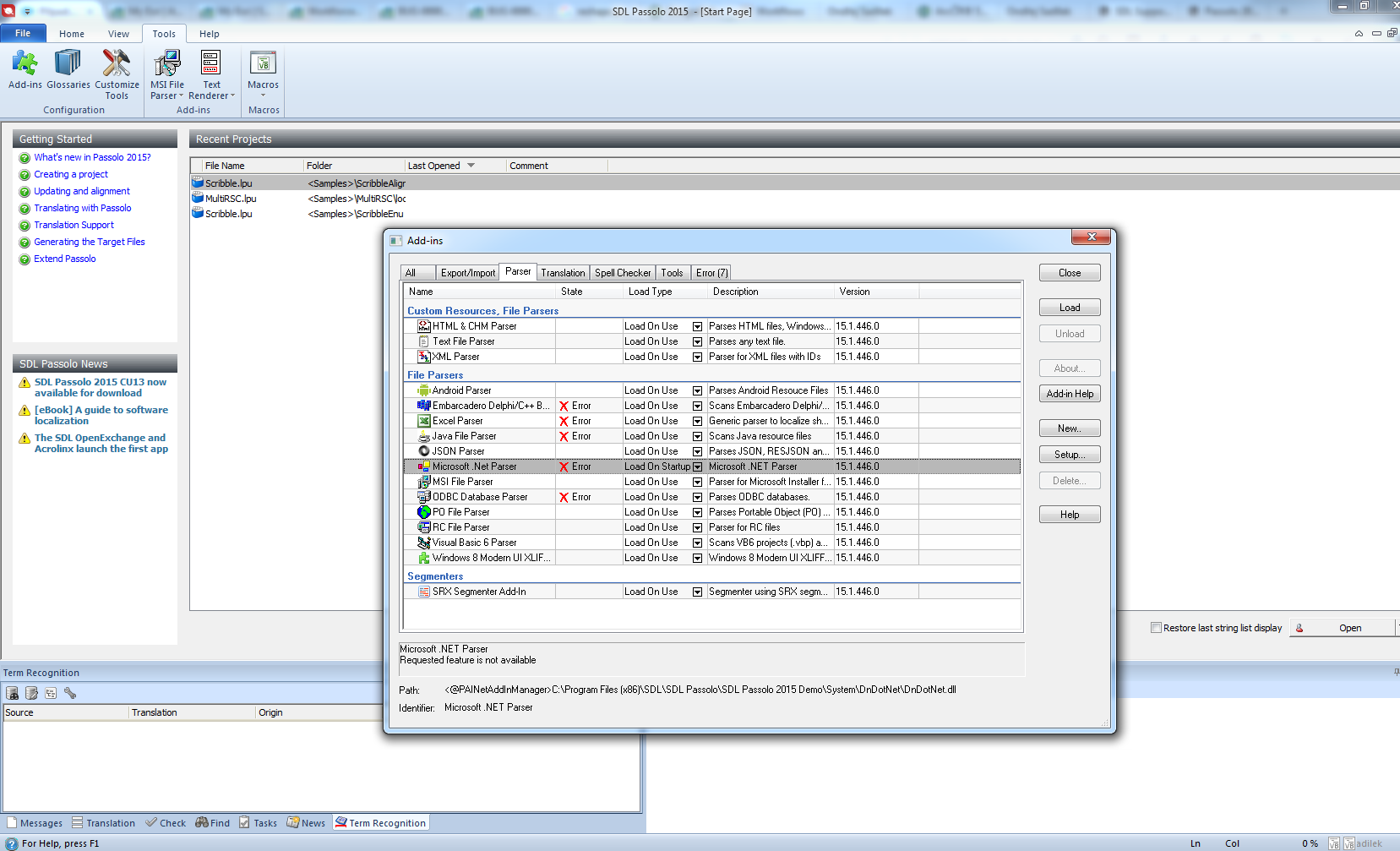This screenshot has height=851, width=1400.
Task: Click the Text Renderer ribbon icon
Action: pos(211,63)
